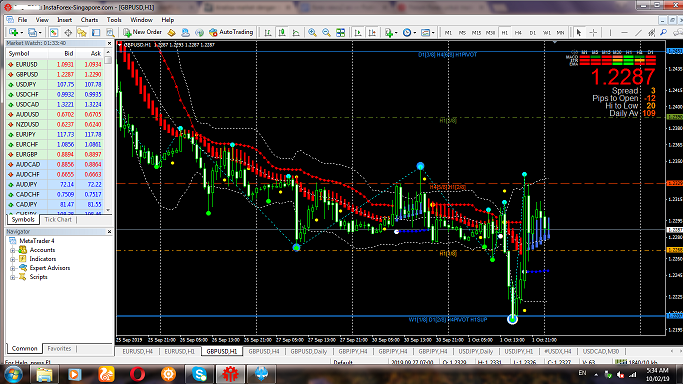
Task: Select the W1 timeframe
Action: click(546, 33)
